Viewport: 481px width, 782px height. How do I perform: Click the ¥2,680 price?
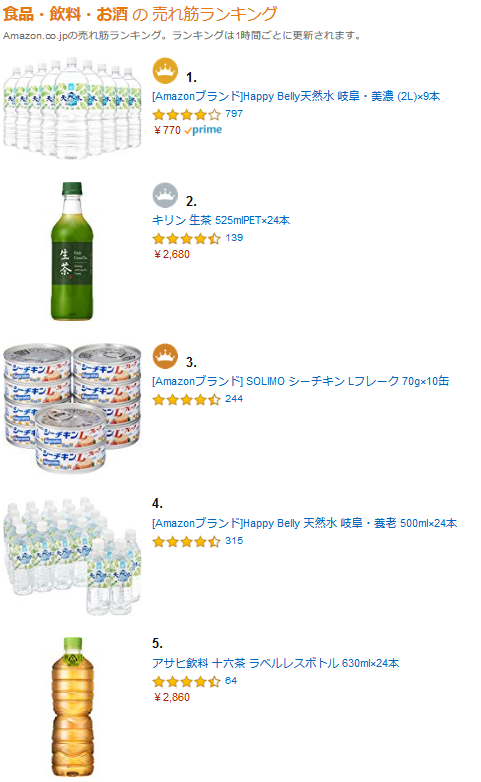(x=172, y=254)
